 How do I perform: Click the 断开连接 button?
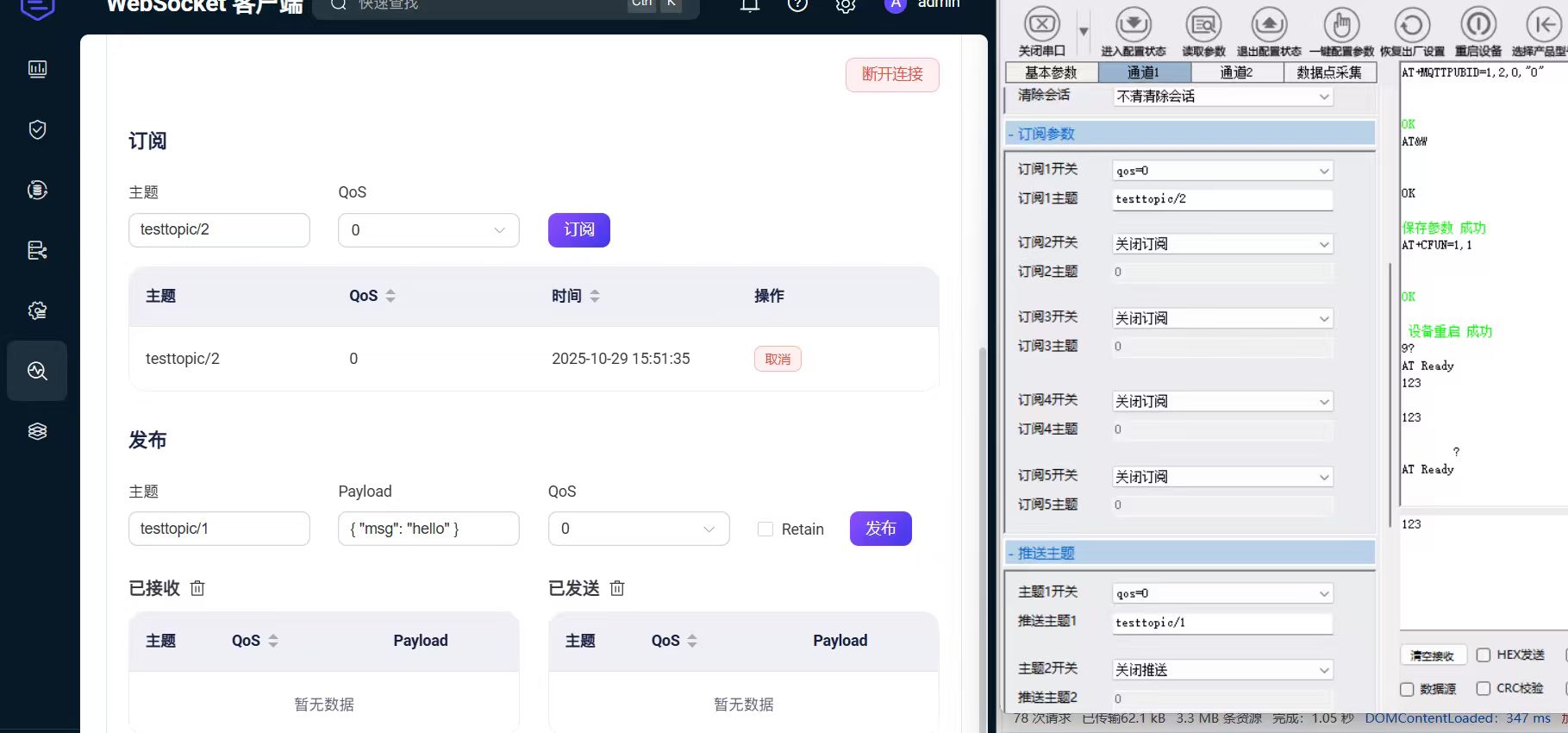[892, 74]
